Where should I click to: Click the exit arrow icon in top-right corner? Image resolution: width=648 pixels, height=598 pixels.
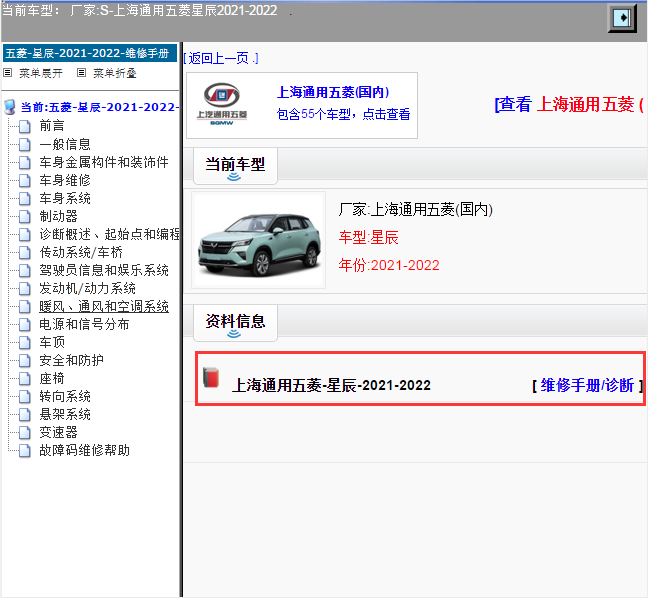point(622,18)
